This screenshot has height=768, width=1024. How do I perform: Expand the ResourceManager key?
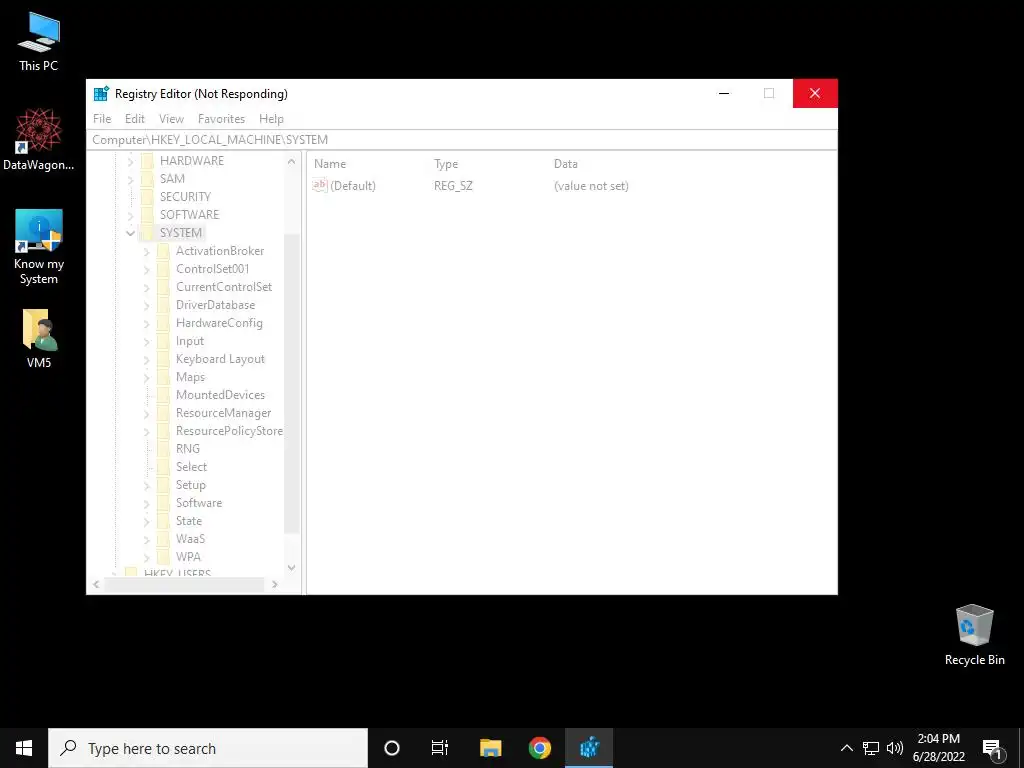pos(146,413)
